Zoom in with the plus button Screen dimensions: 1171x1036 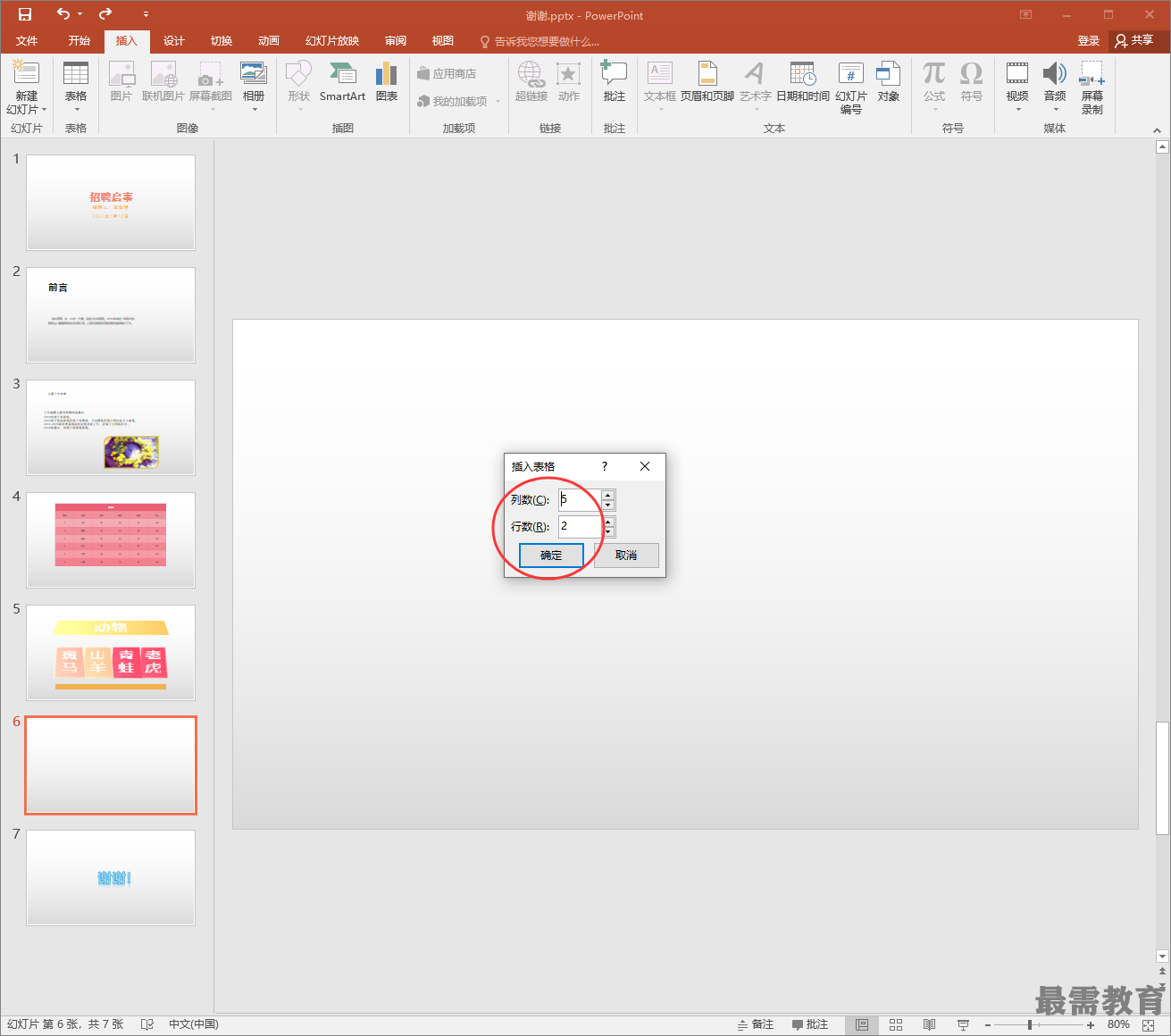coord(1091,1024)
